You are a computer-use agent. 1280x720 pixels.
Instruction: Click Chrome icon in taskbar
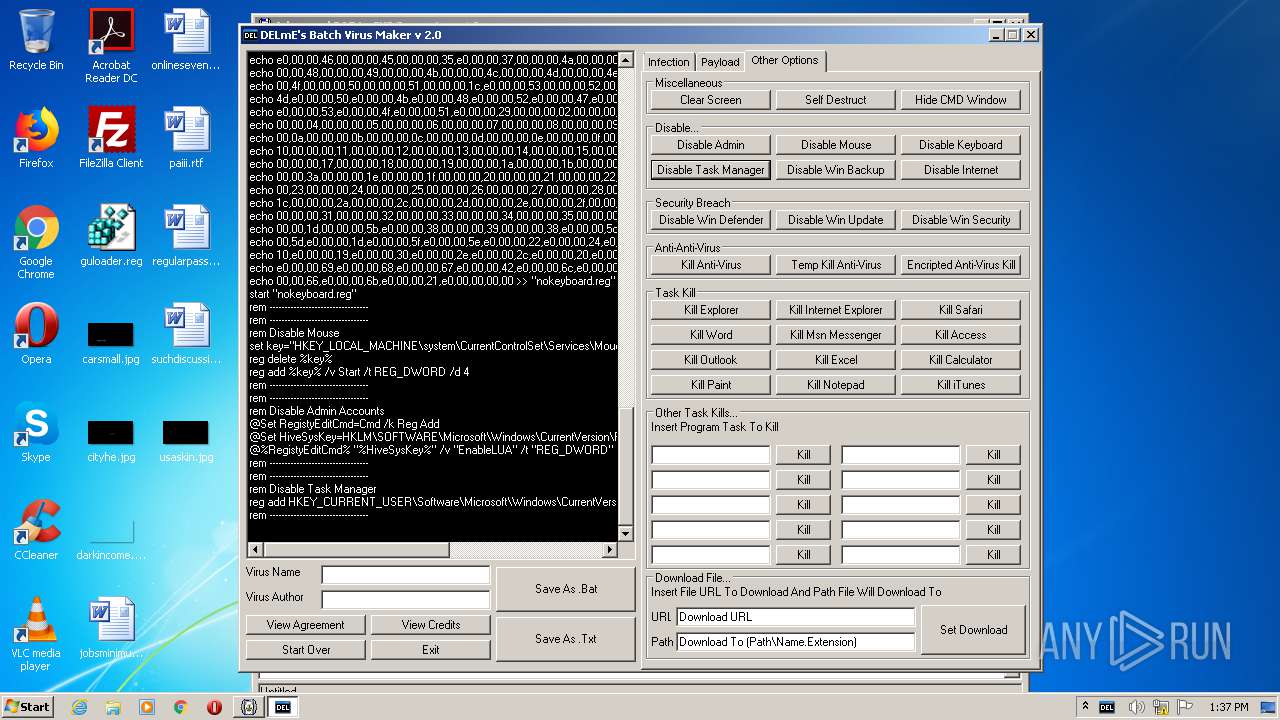click(x=181, y=707)
